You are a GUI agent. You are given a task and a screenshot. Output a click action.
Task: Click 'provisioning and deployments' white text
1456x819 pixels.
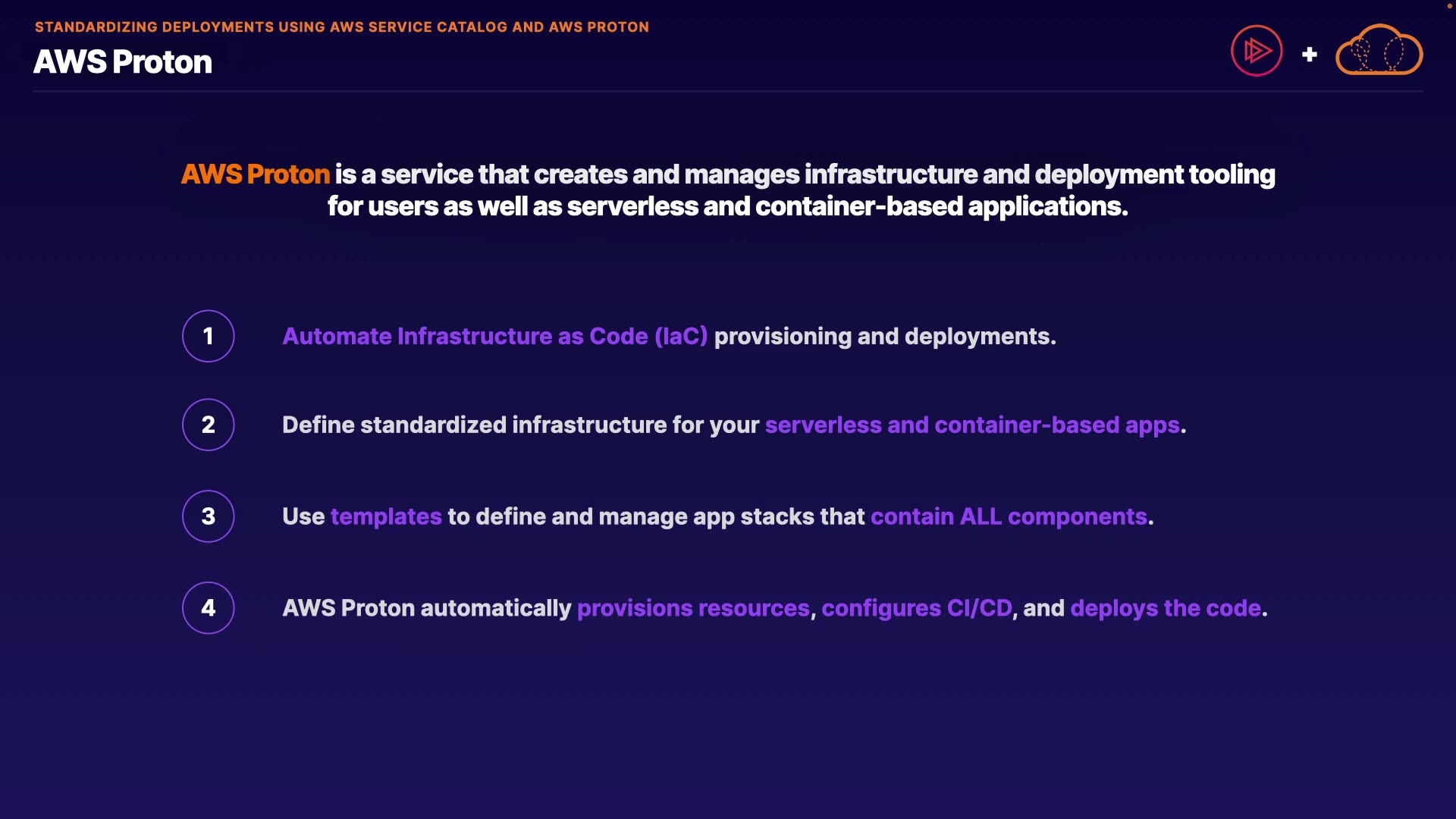coord(884,336)
